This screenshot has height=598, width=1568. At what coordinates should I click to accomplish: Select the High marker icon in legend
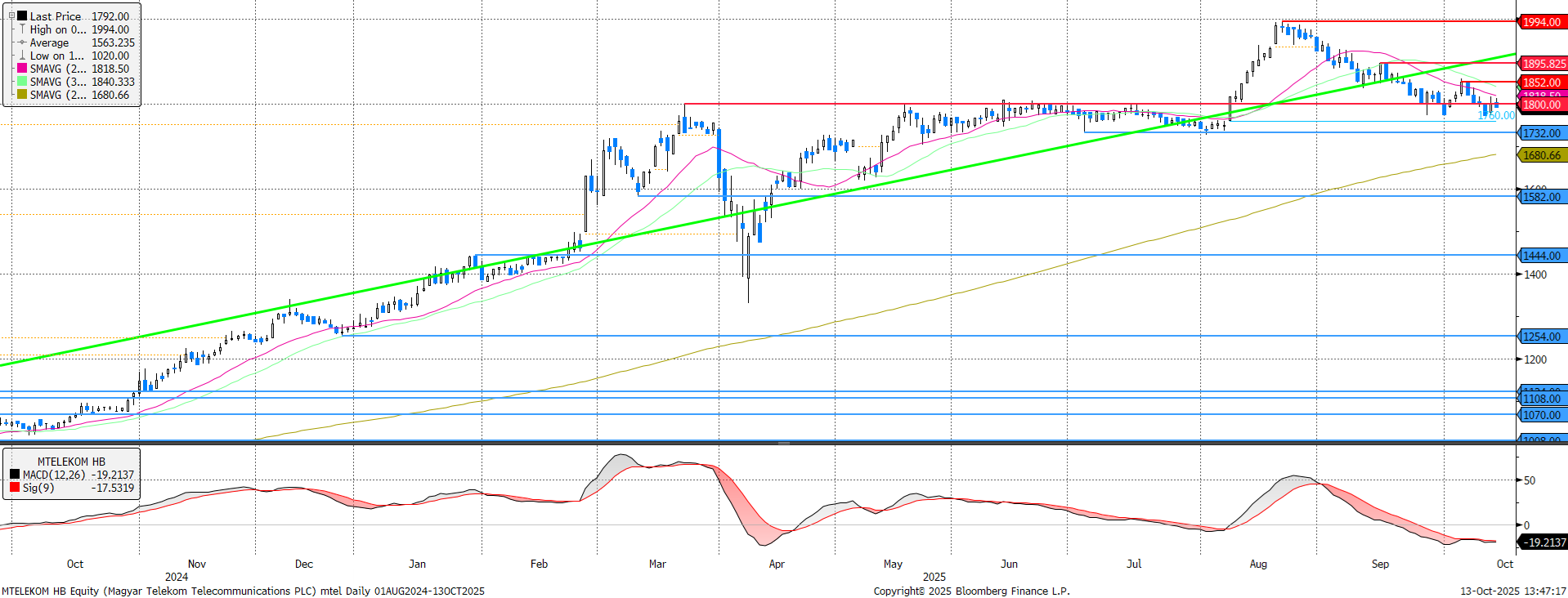click(22, 29)
